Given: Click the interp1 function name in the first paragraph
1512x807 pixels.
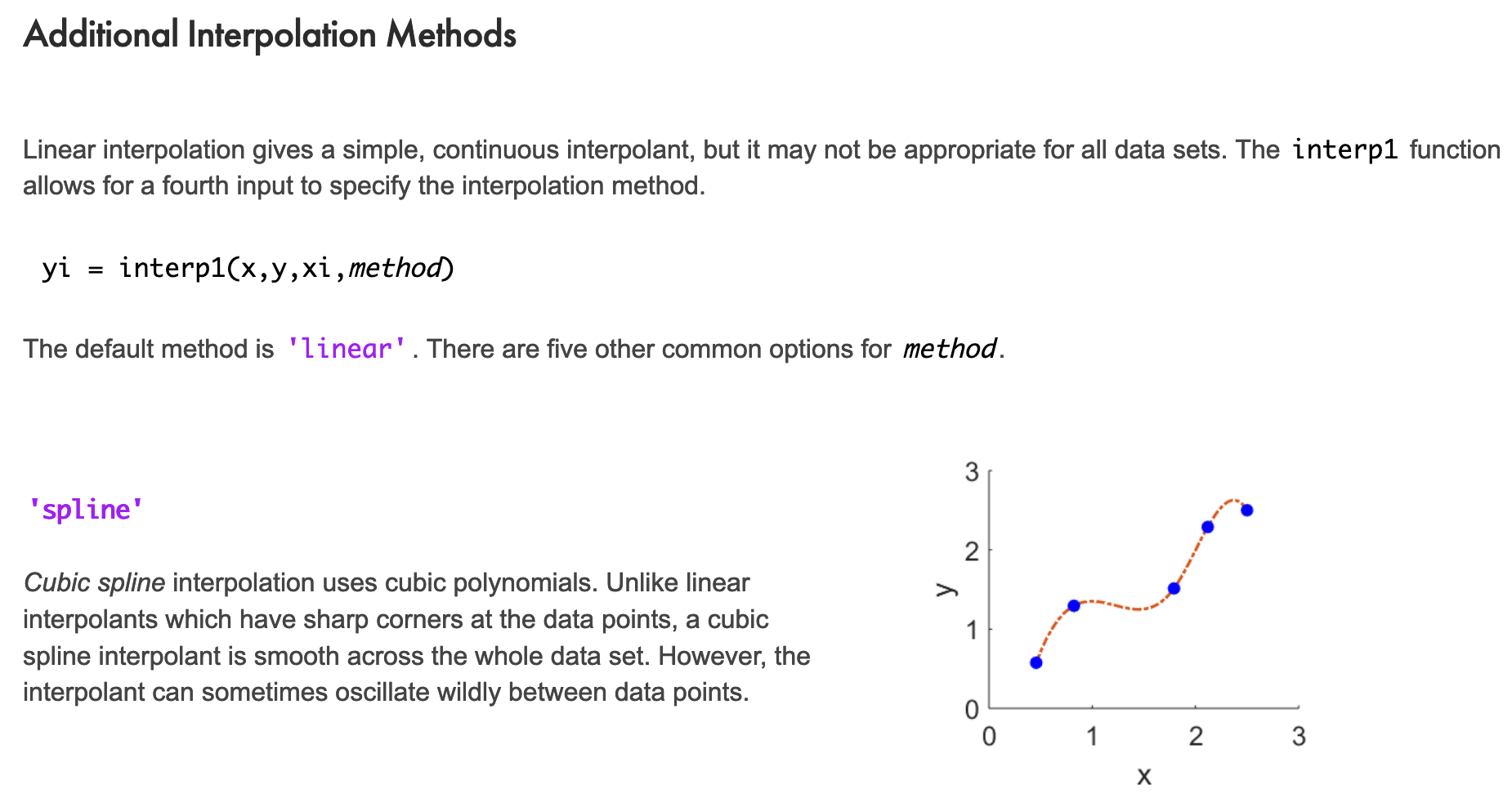Looking at the screenshot, I should [1344, 150].
